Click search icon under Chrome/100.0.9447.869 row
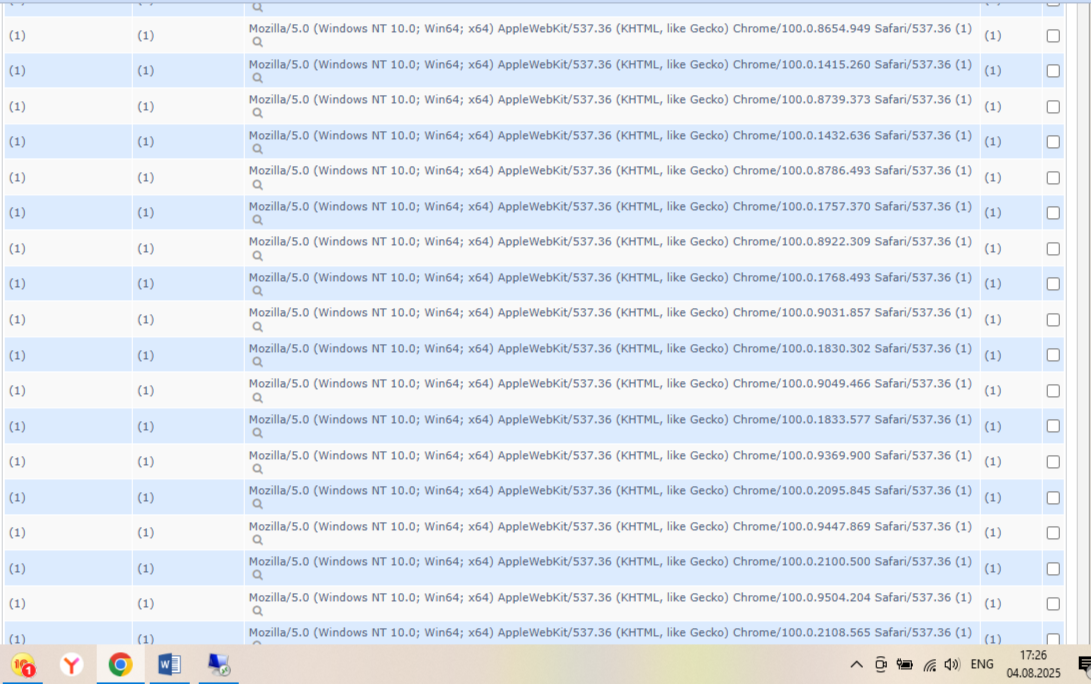This screenshot has width=1091, height=684. coord(257,540)
